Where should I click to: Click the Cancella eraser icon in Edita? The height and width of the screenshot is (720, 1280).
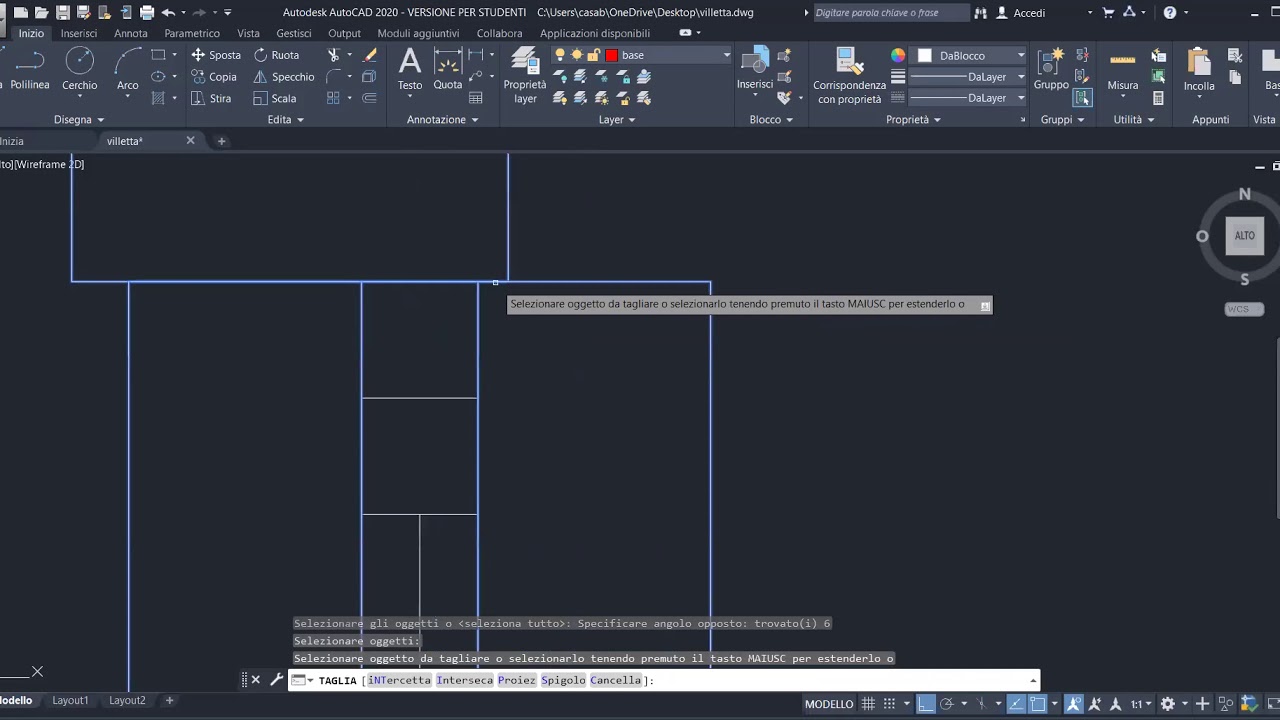pyautogui.click(x=370, y=55)
